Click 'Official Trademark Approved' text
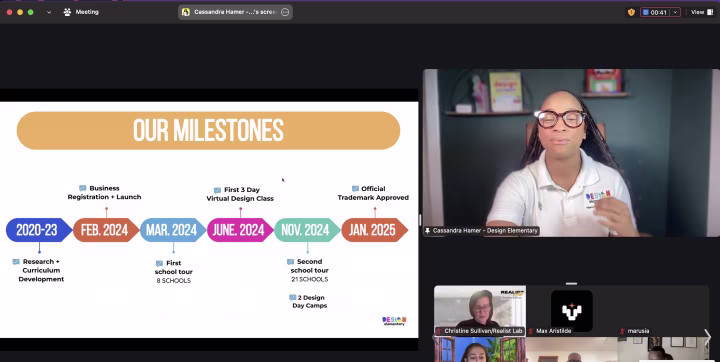The height and width of the screenshot is (362, 720). click(373, 193)
